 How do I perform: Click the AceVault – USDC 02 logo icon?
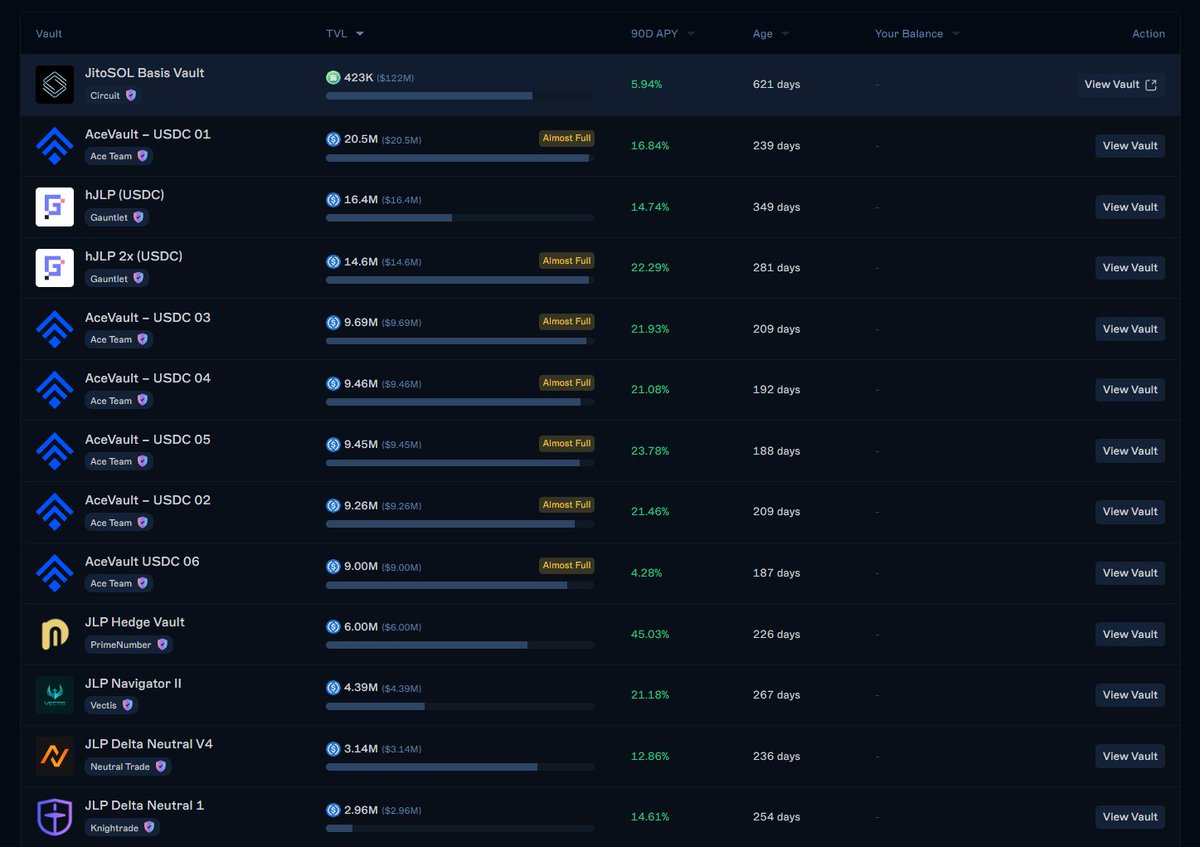tap(55, 512)
